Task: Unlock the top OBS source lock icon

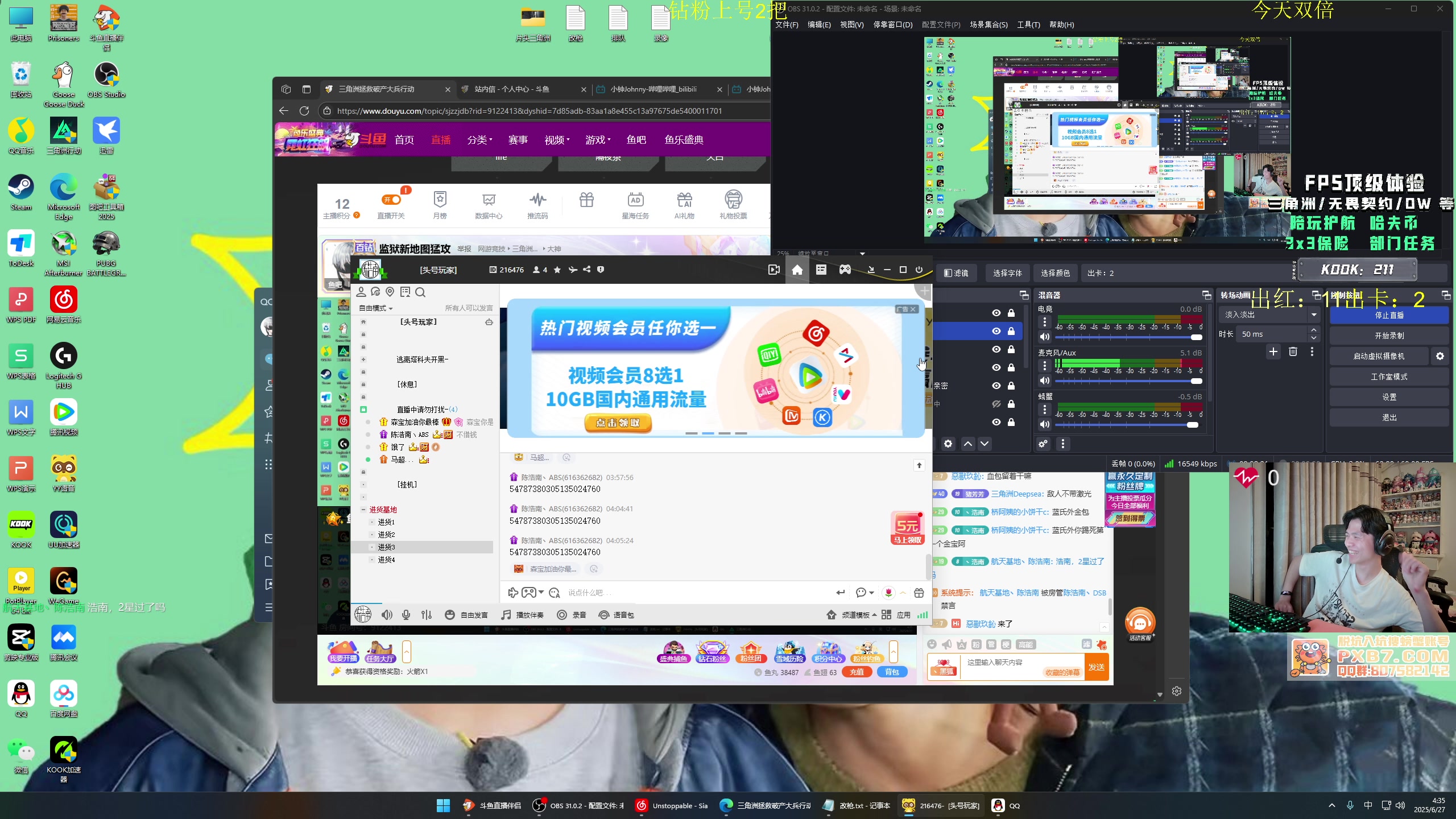Action: 1011,313
